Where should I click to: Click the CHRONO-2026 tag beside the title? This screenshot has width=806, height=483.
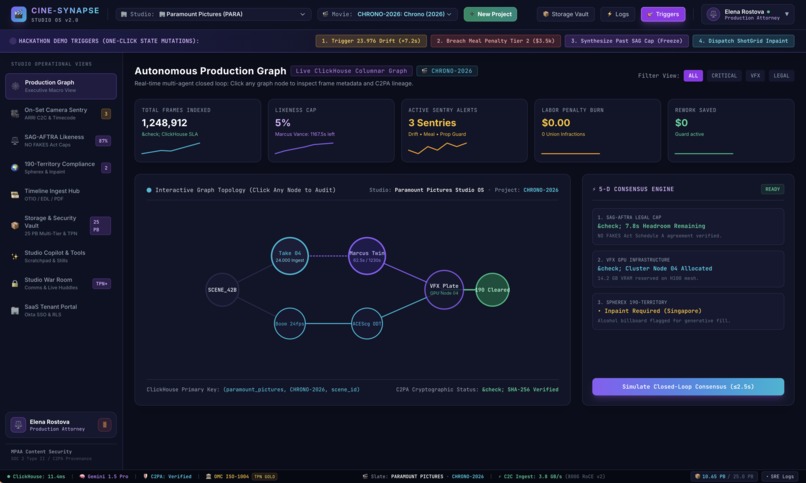pos(447,71)
